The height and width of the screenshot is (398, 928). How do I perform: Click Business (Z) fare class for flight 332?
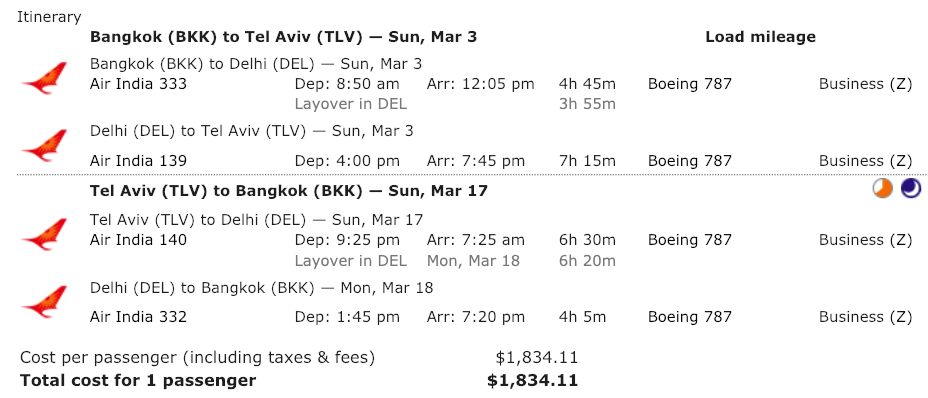(865, 317)
